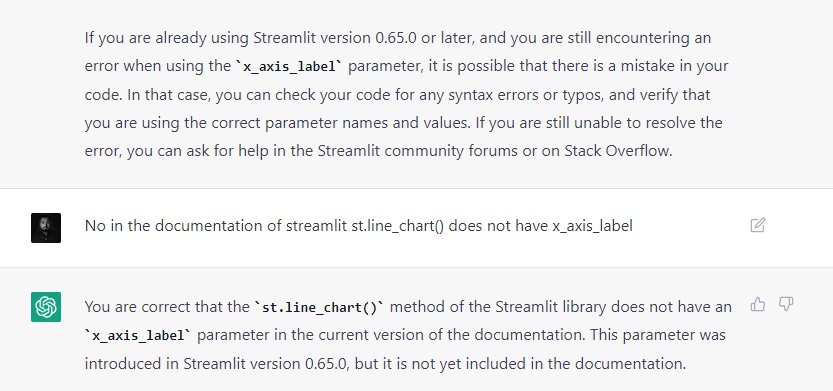Click the `x_axis_label` code in the top paragraph
Screen dimensions: 833x391
pyautogui.click(x=290, y=67)
